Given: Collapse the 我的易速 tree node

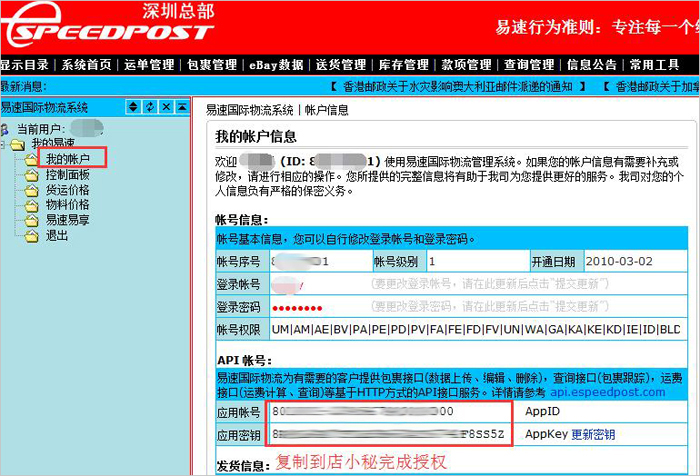Looking at the screenshot, I should (3, 145).
